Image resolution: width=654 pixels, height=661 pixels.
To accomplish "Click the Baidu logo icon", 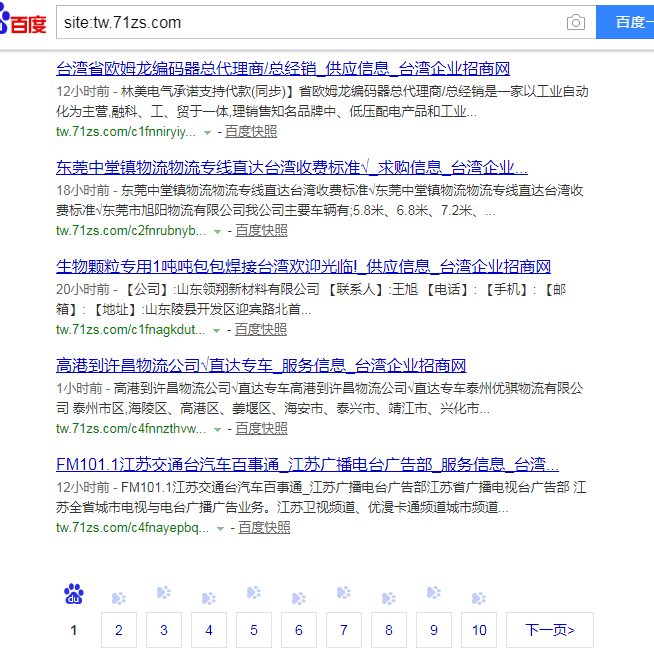I will (23, 22).
